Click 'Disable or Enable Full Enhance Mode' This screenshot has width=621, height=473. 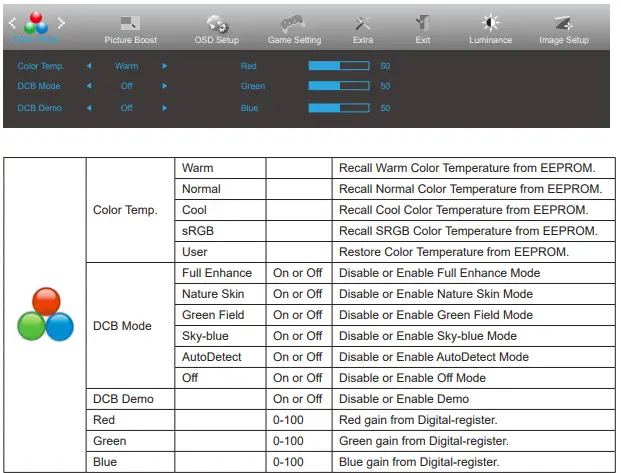[440, 273]
